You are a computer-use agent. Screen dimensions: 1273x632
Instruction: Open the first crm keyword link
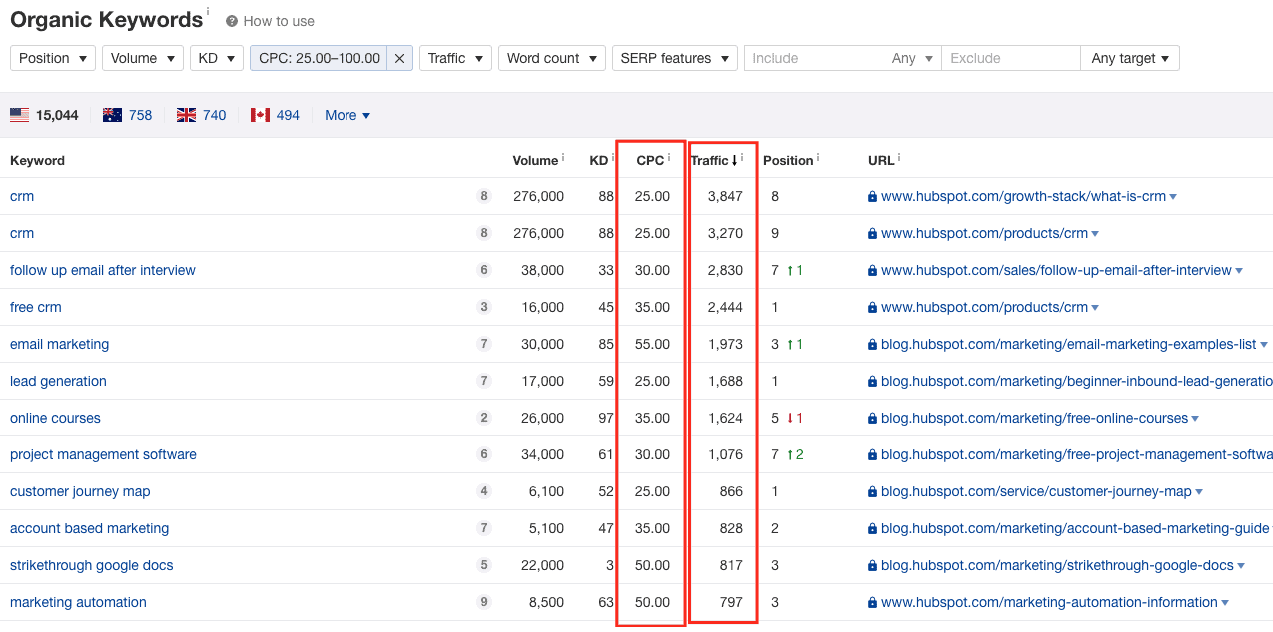tap(22, 196)
